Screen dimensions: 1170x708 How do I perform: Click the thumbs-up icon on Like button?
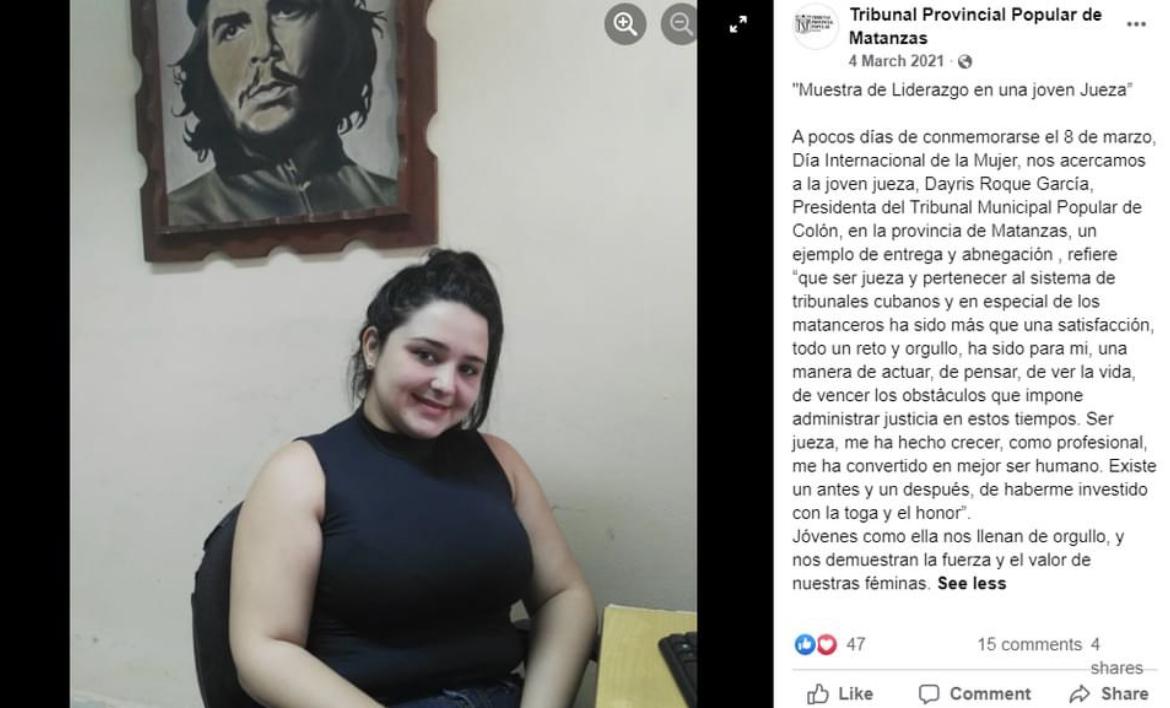point(818,694)
